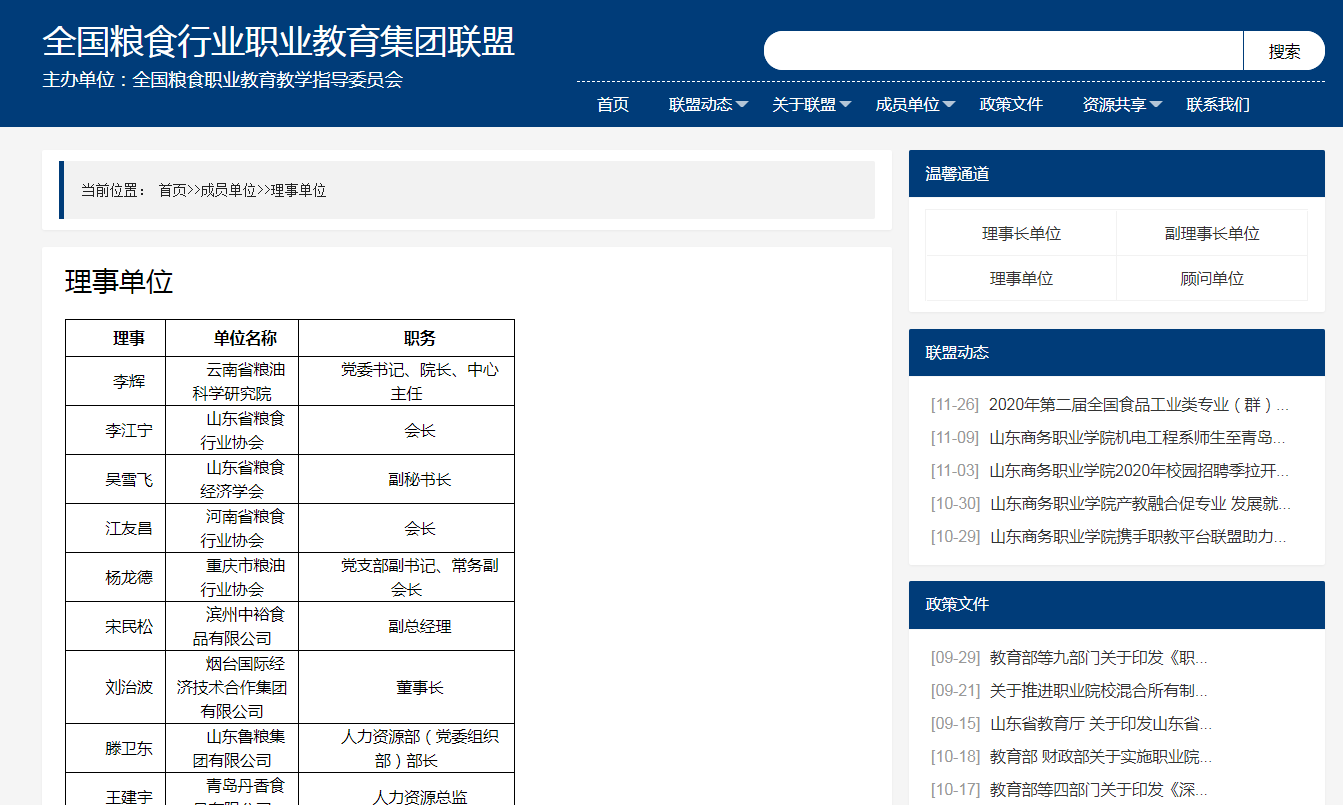Expand the 联盟动态 dropdown arrow in navigation
The height and width of the screenshot is (805, 1343).
pos(742,105)
